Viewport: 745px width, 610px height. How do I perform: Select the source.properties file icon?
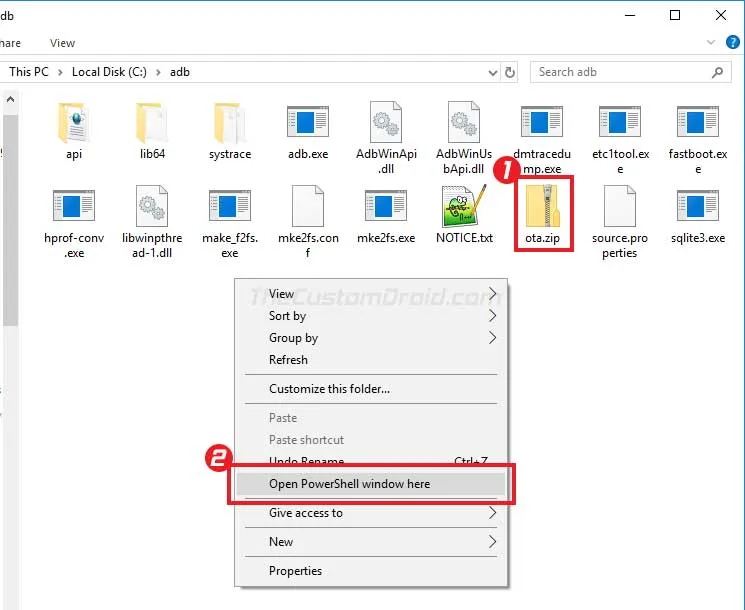620,206
